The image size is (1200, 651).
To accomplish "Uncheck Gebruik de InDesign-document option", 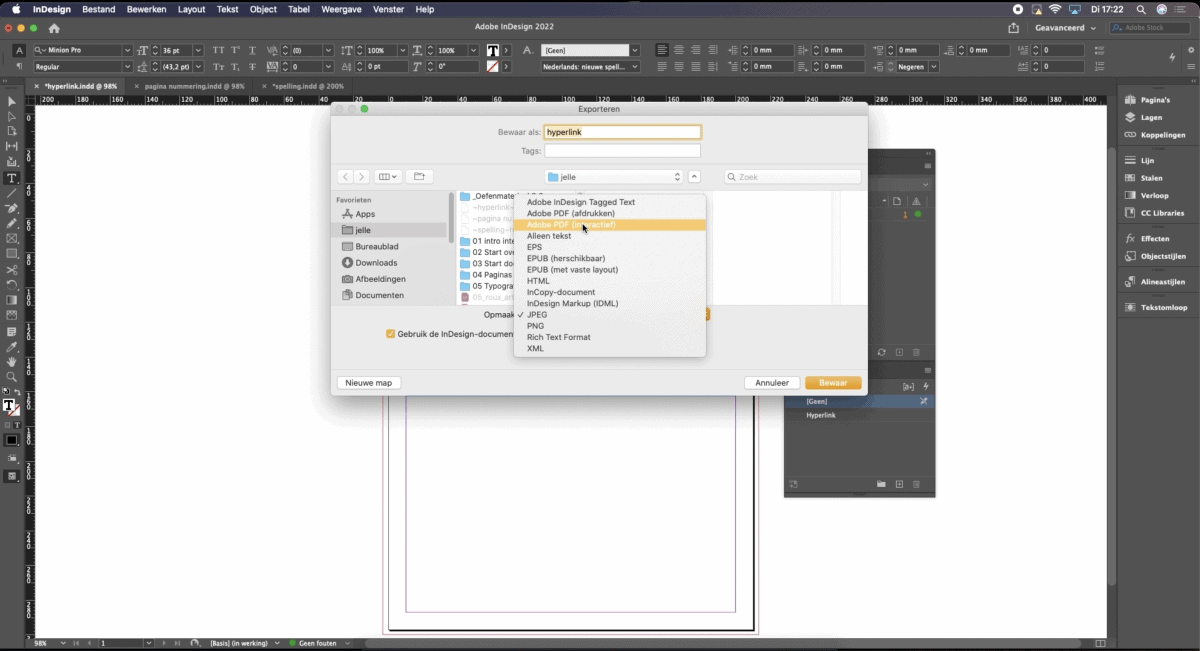I will coord(390,334).
